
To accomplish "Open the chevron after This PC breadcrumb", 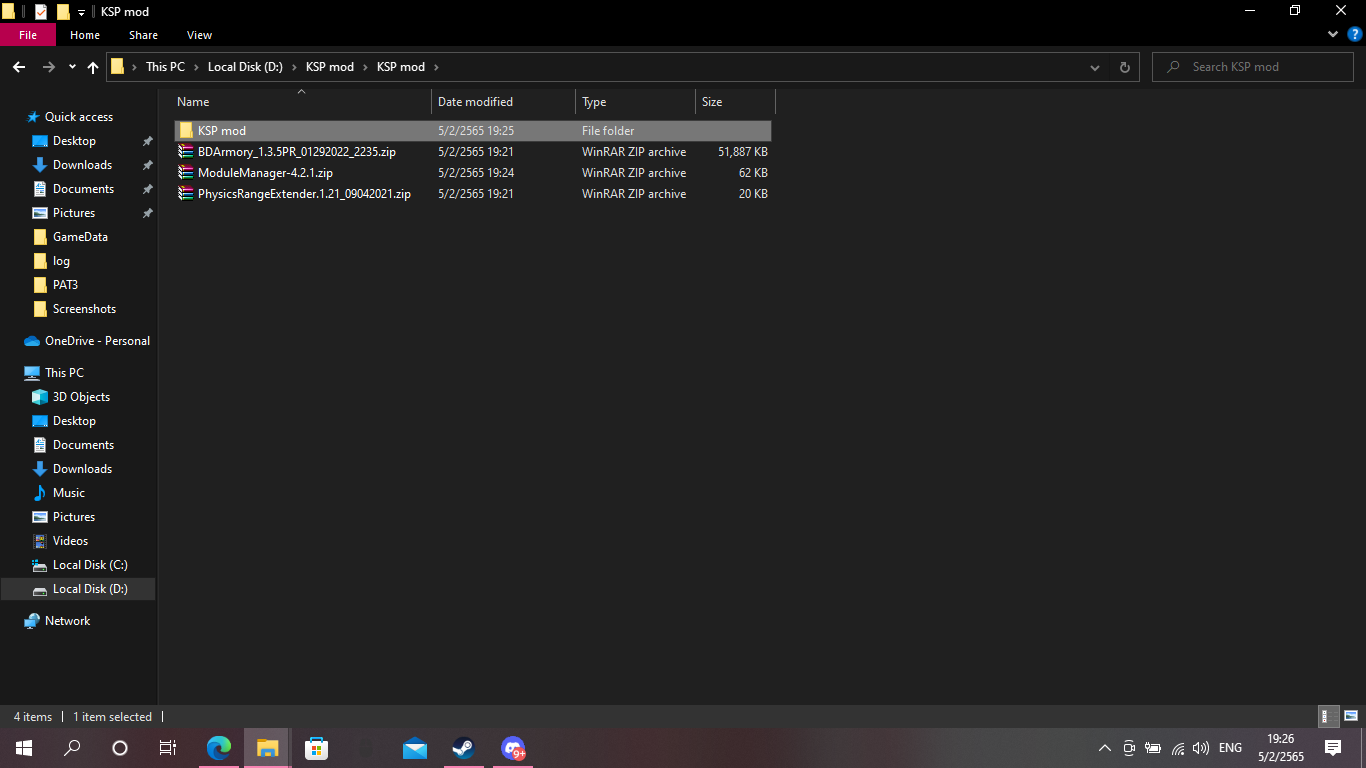I will [x=196, y=67].
